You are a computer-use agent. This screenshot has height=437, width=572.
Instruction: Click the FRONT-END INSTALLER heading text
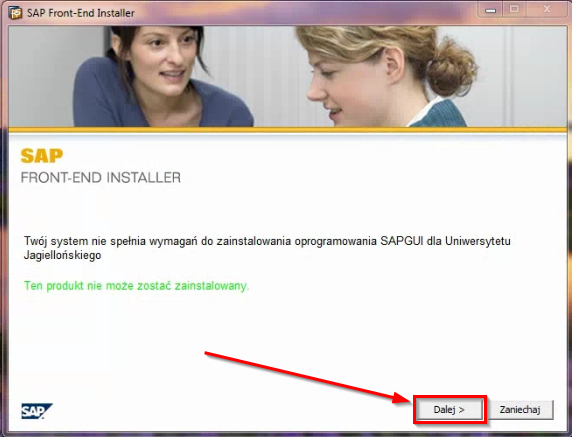(101, 178)
